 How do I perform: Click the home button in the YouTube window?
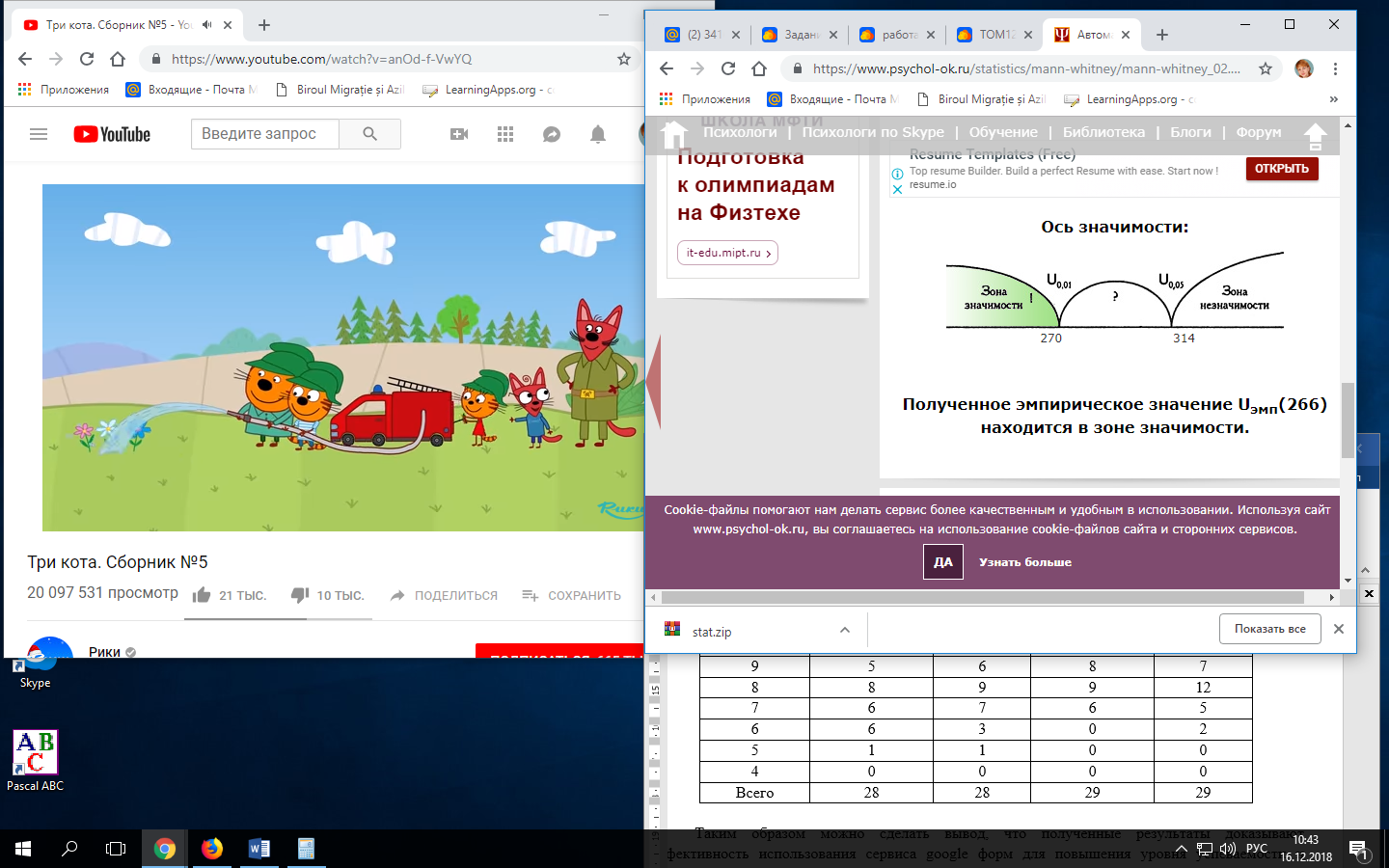(118, 59)
